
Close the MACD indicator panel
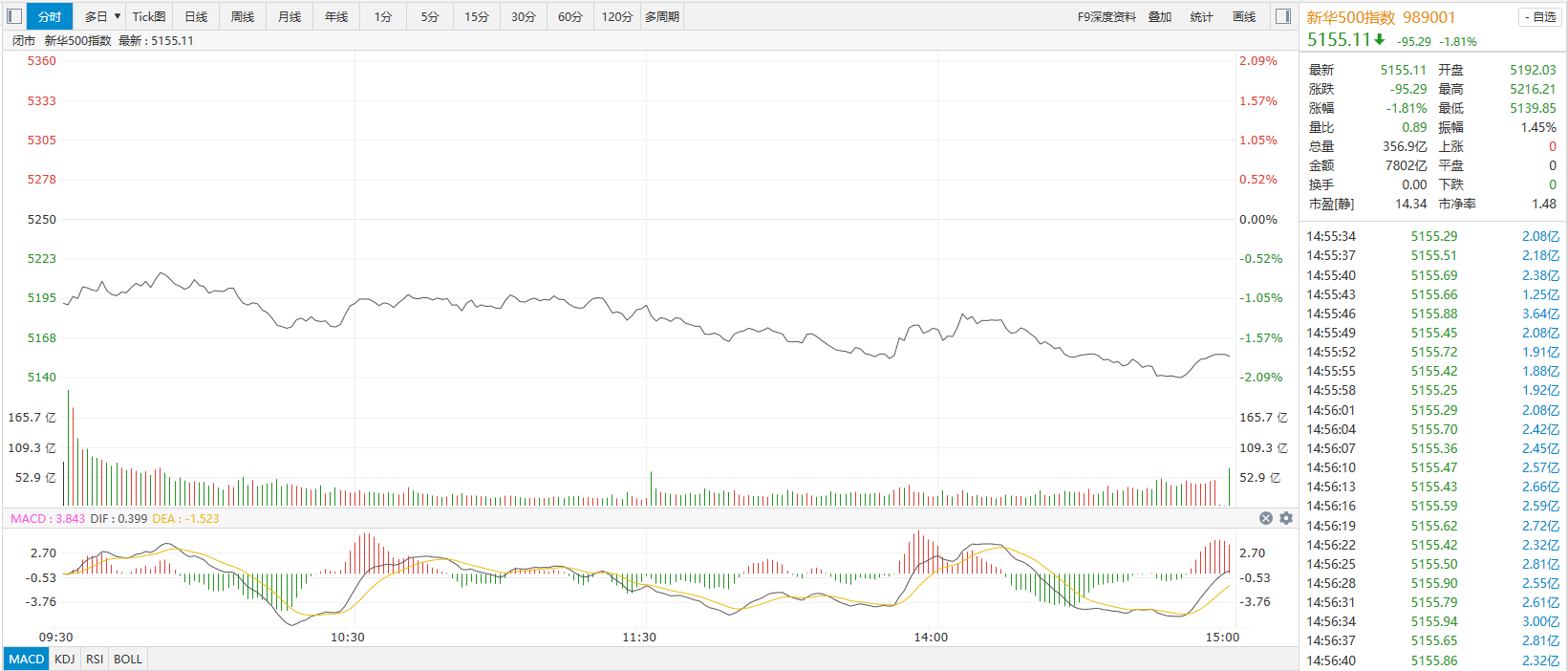click(1266, 518)
